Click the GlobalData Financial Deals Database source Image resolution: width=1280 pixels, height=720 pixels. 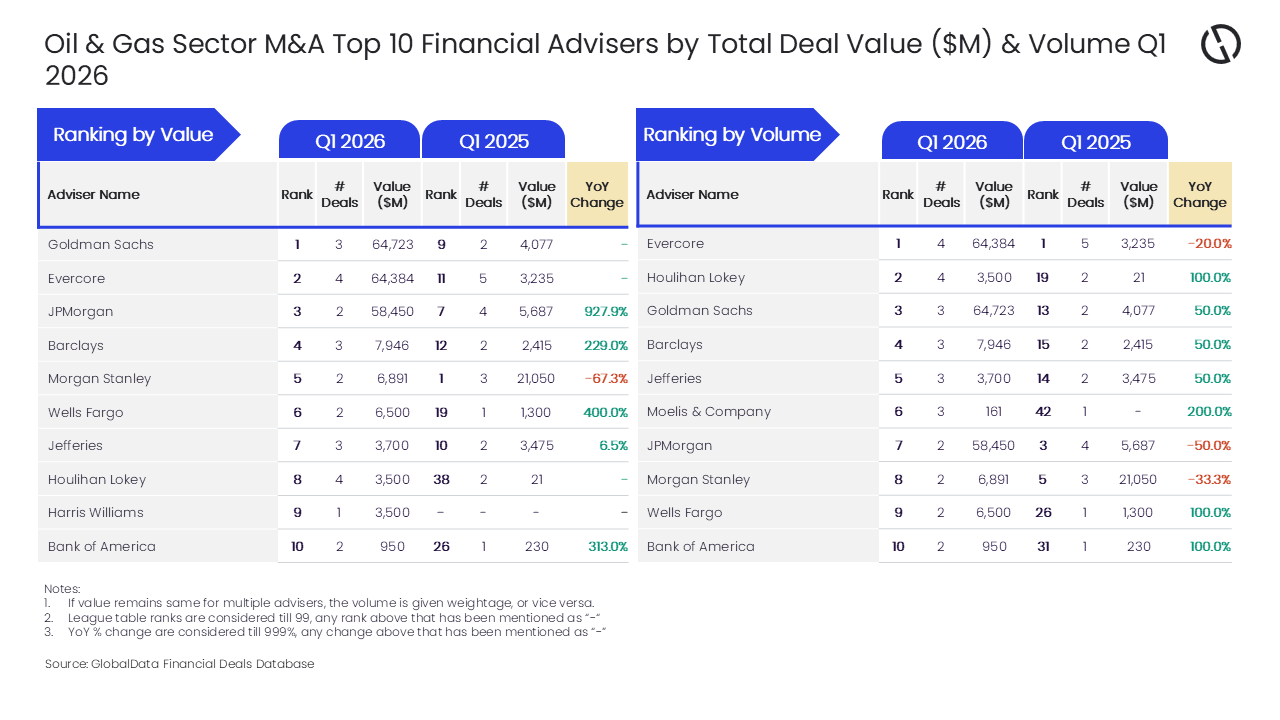(x=180, y=664)
